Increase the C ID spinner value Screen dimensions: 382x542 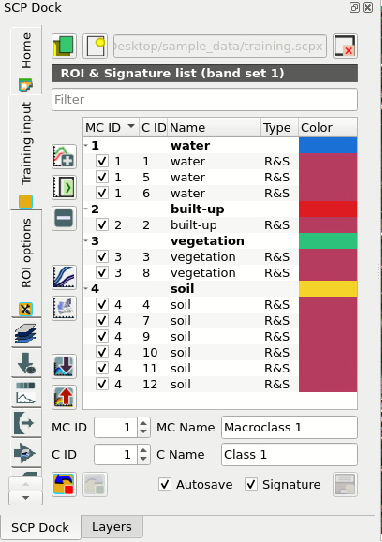click(143, 450)
